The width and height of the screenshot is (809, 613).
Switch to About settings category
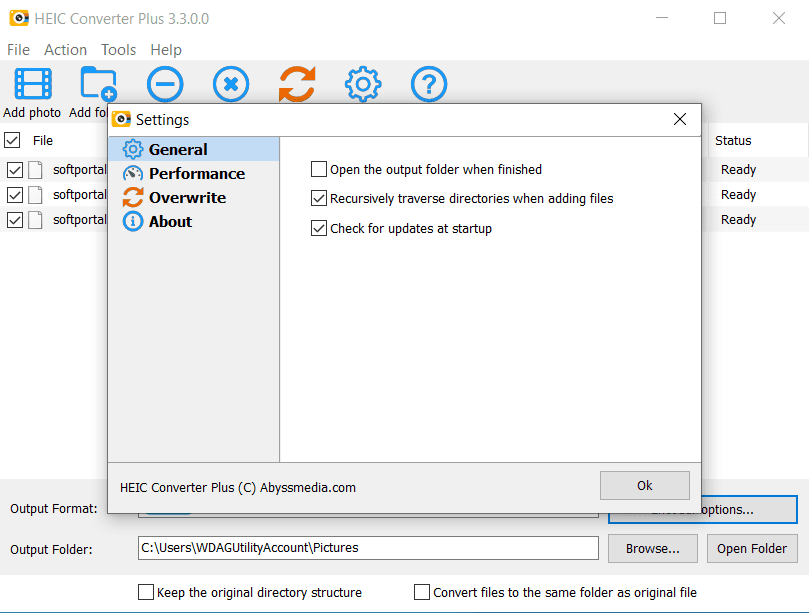point(194,221)
